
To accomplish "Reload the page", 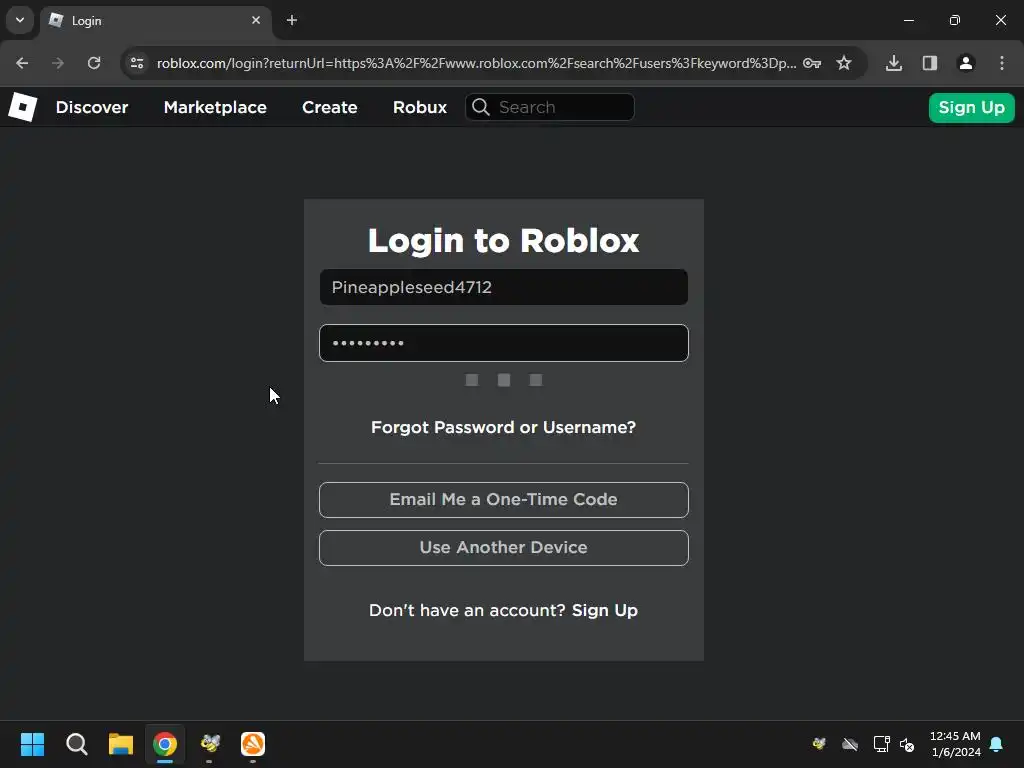I will tap(94, 63).
